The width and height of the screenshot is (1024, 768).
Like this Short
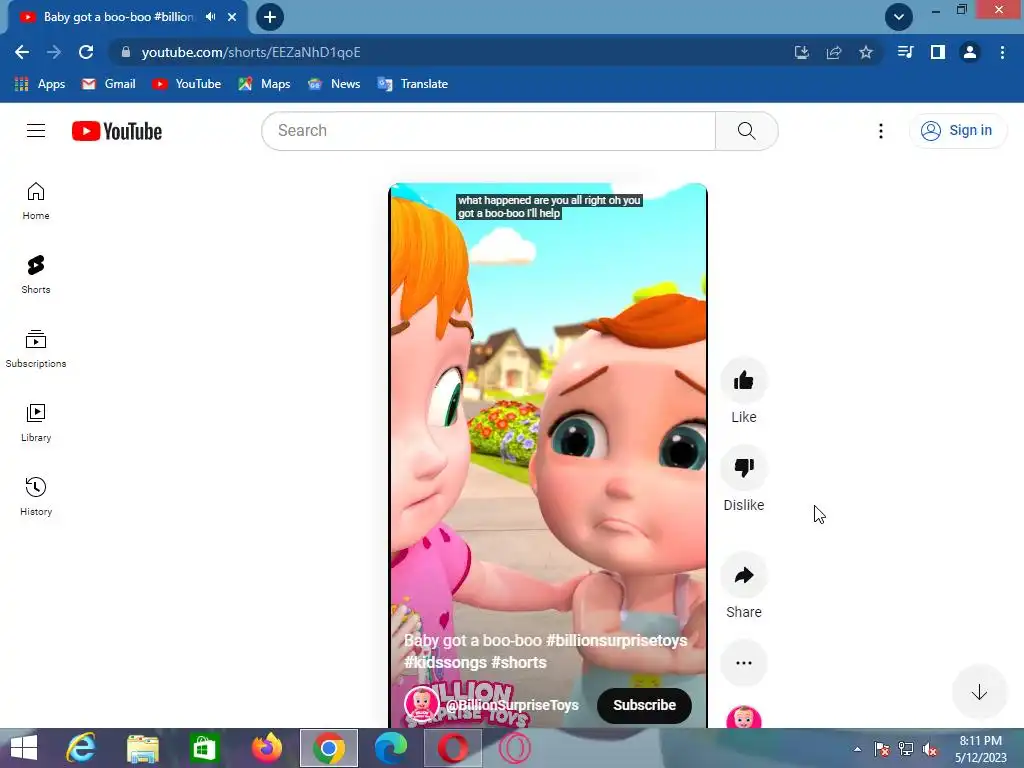click(x=744, y=381)
